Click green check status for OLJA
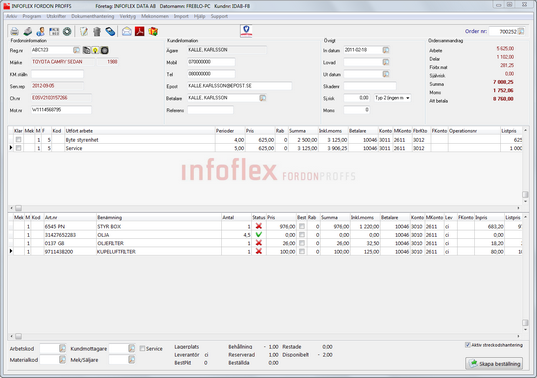Viewport: 537px width, 378px height. tap(259, 235)
